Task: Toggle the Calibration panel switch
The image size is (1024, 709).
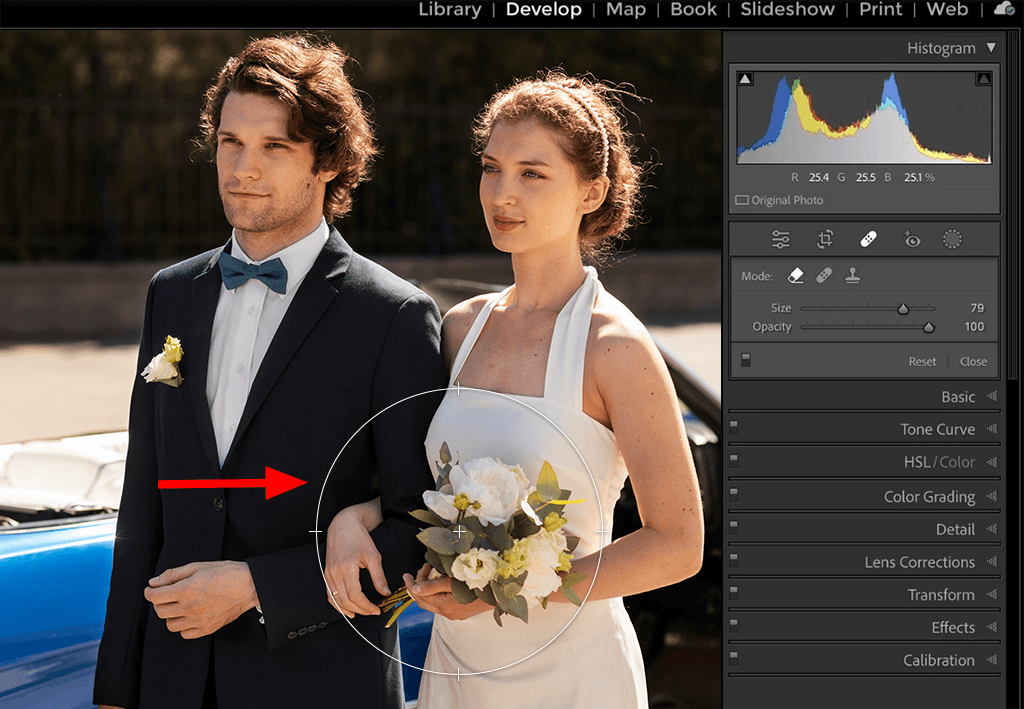Action: [x=734, y=658]
